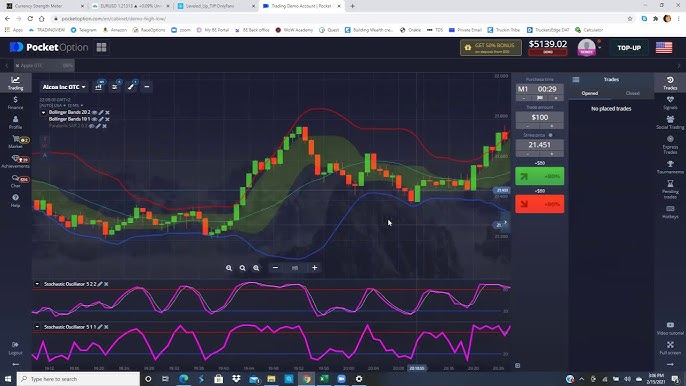Edit Stochastic Oscillator 5 1 1 settings
The width and height of the screenshot is (686, 386).
coord(100,327)
